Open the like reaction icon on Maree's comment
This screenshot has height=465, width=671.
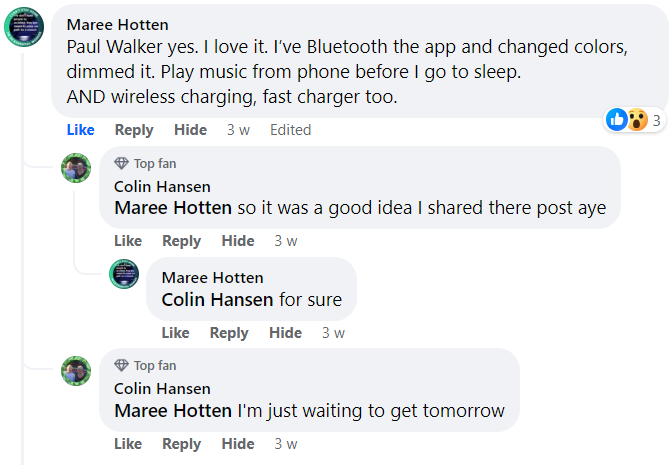click(x=617, y=121)
